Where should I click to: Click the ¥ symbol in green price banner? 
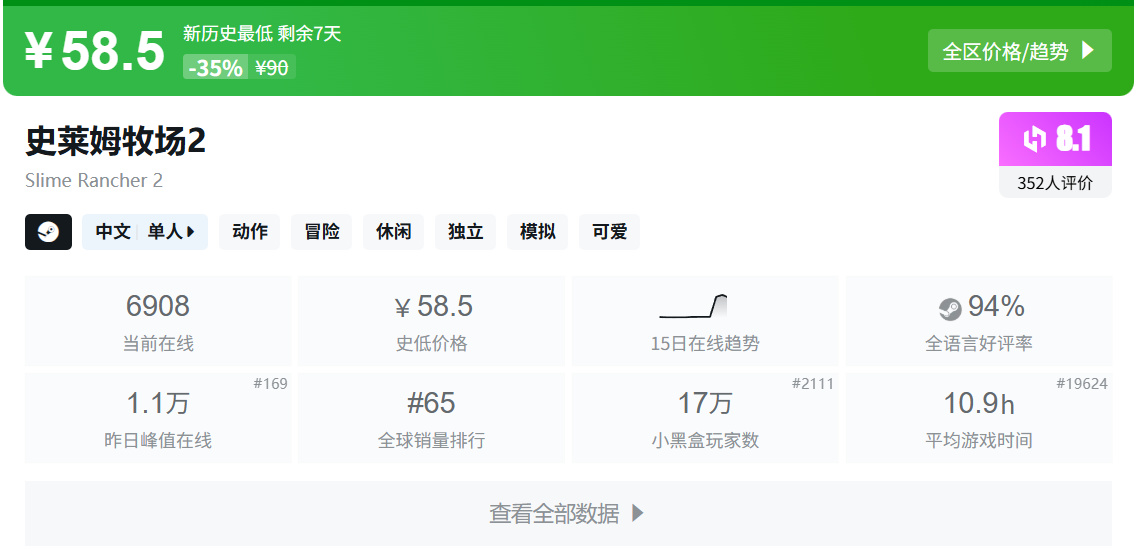(x=38, y=52)
